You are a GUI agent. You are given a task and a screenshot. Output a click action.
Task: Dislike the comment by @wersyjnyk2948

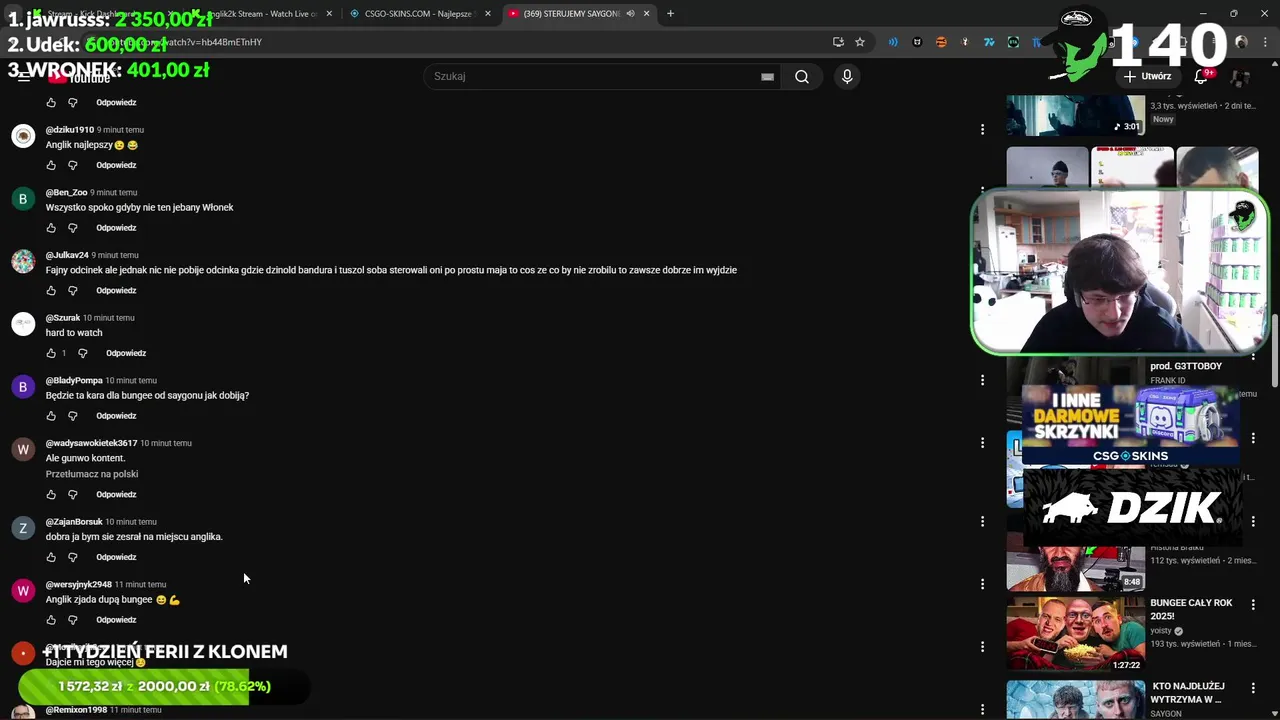72,620
